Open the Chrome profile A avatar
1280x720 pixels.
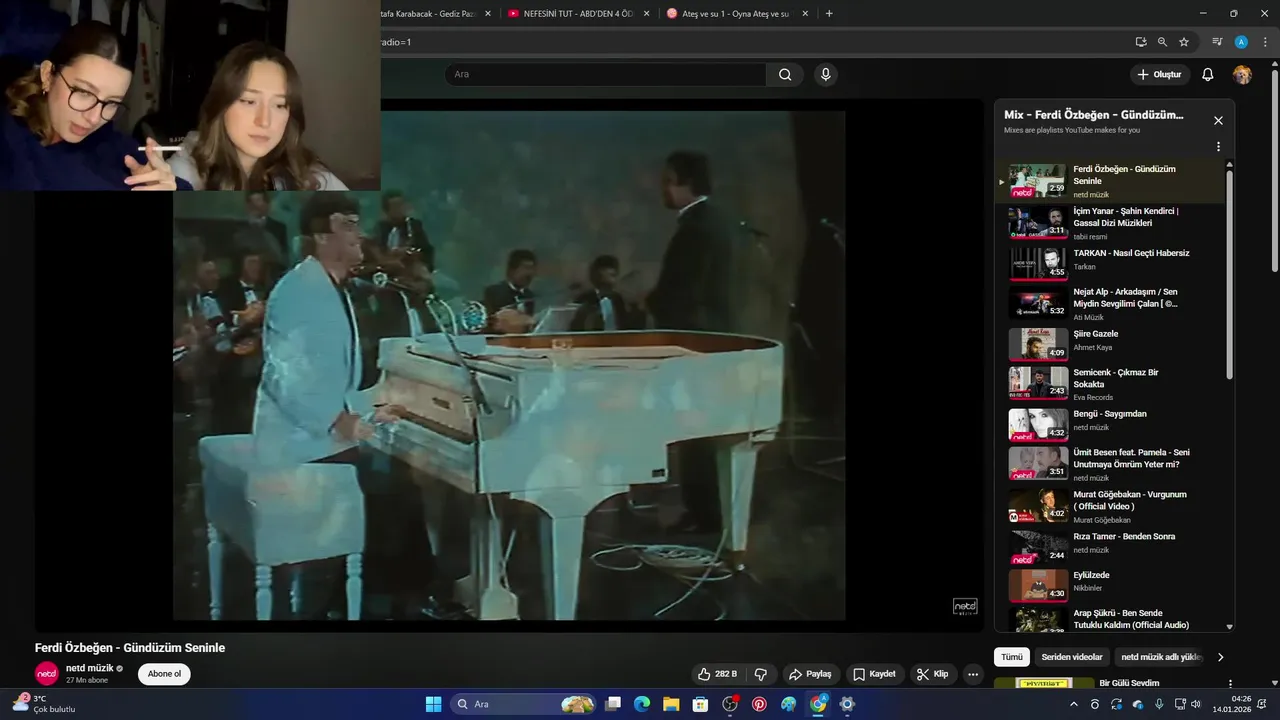click(1241, 42)
